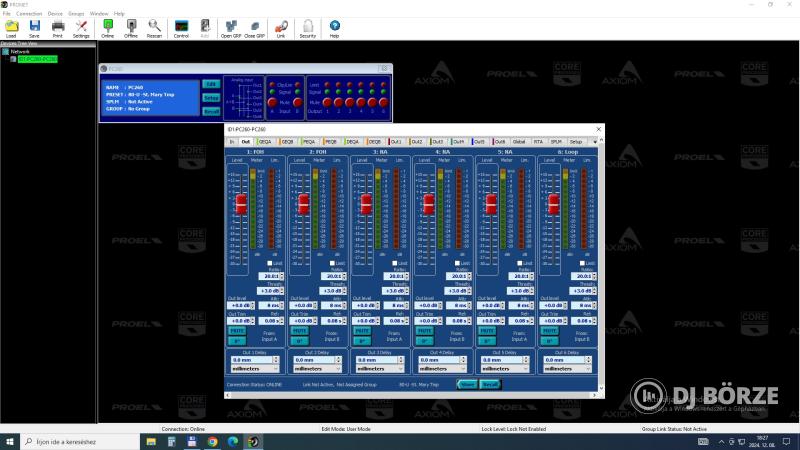The width and height of the screenshot is (800, 450).
Task: Click Setup button in PC260 panel
Action: [211, 97]
